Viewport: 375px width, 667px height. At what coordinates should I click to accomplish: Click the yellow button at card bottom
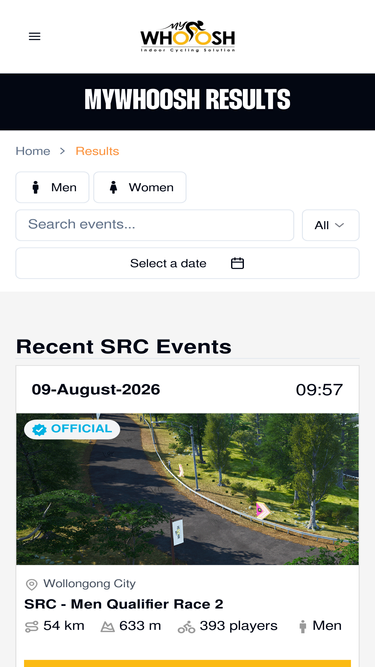188,663
